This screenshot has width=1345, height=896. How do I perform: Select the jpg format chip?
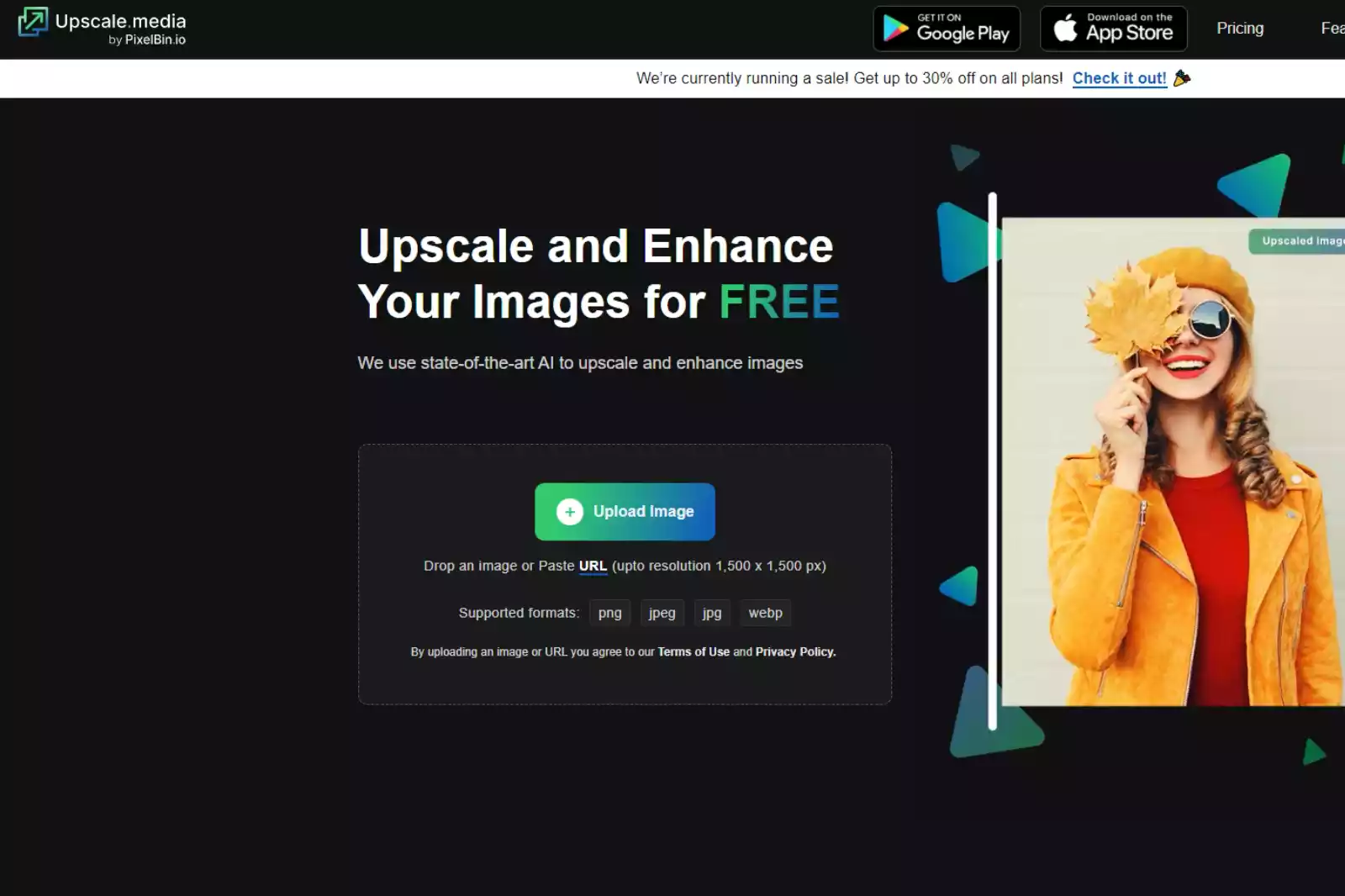click(x=712, y=613)
